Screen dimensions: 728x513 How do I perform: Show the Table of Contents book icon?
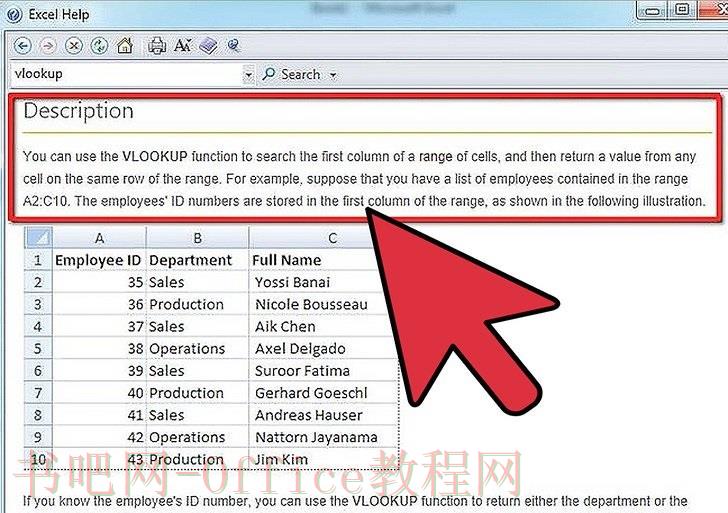click(x=208, y=45)
